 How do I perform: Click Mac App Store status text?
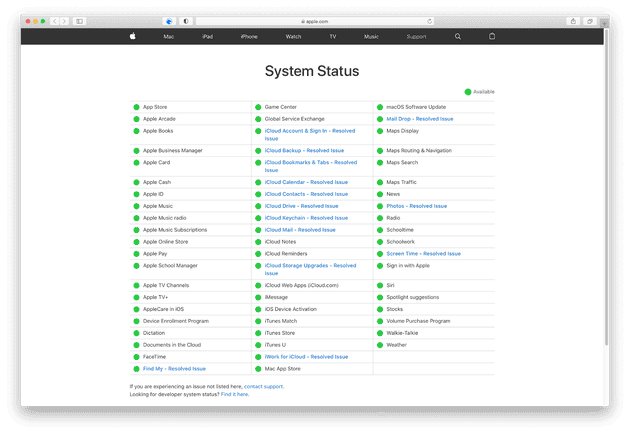(x=282, y=369)
